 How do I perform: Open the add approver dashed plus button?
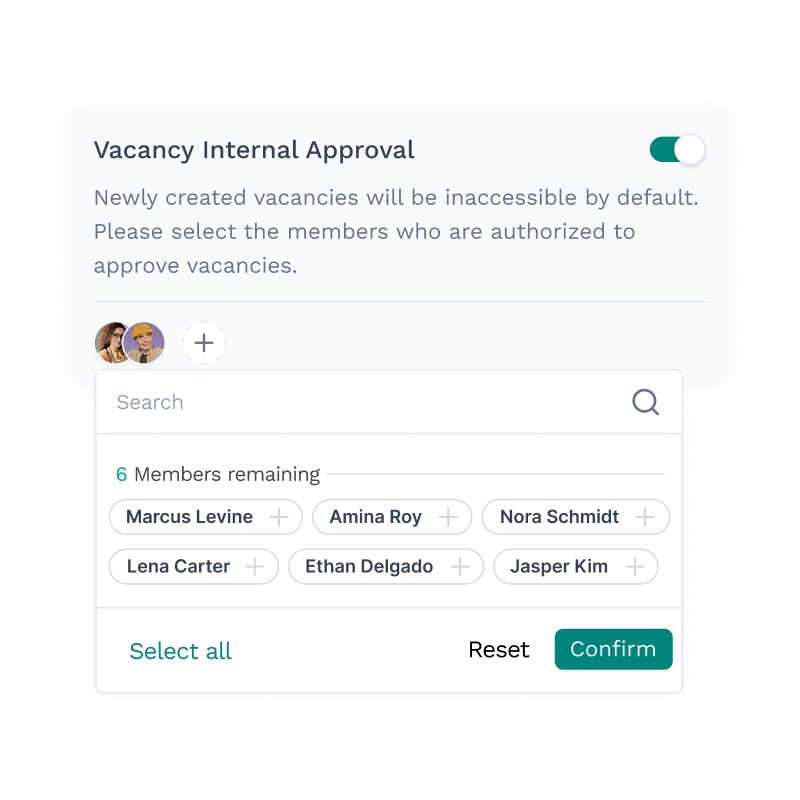[204, 343]
